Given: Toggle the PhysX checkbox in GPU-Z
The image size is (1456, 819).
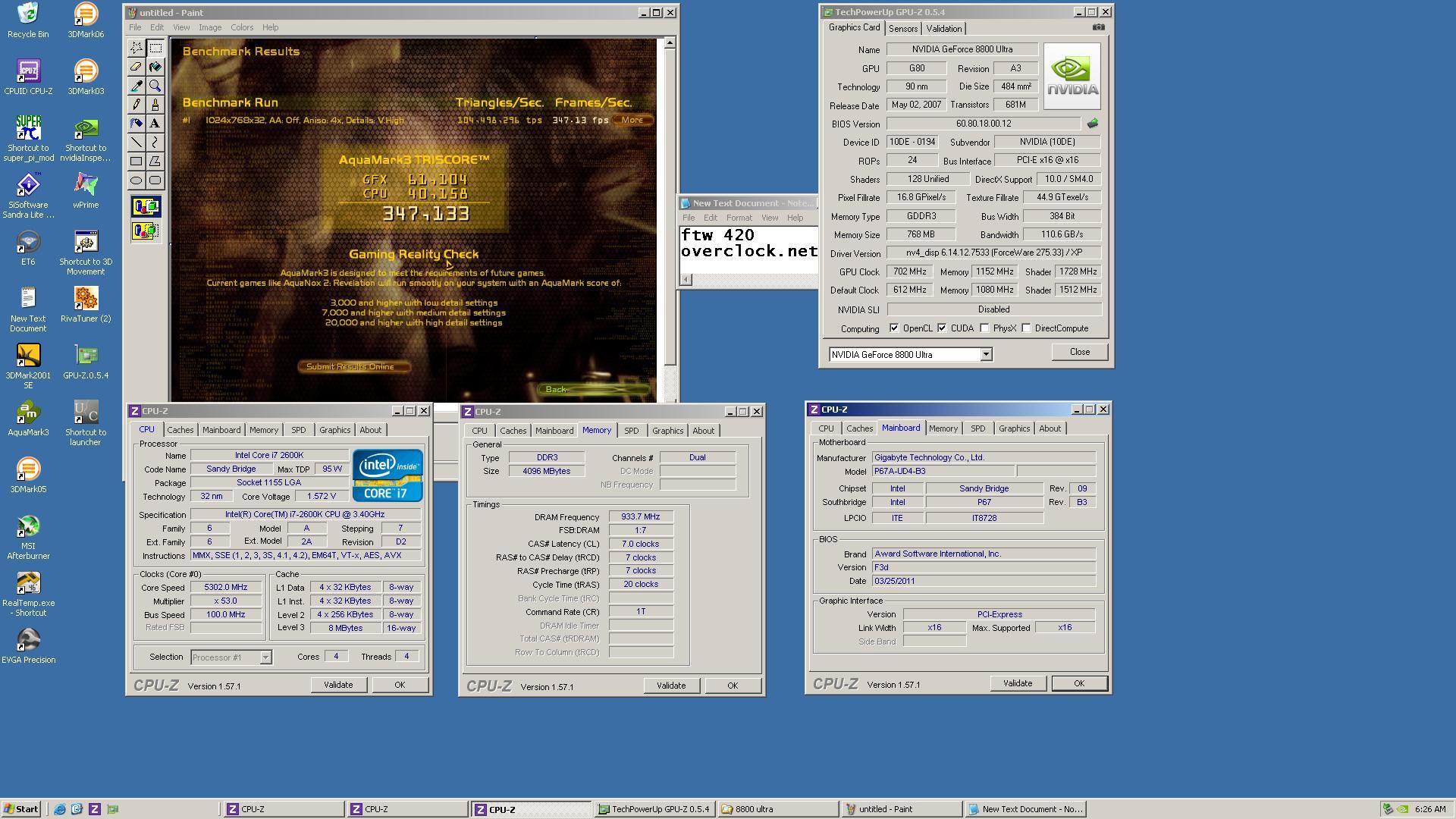Looking at the screenshot, I should [984, 328].
